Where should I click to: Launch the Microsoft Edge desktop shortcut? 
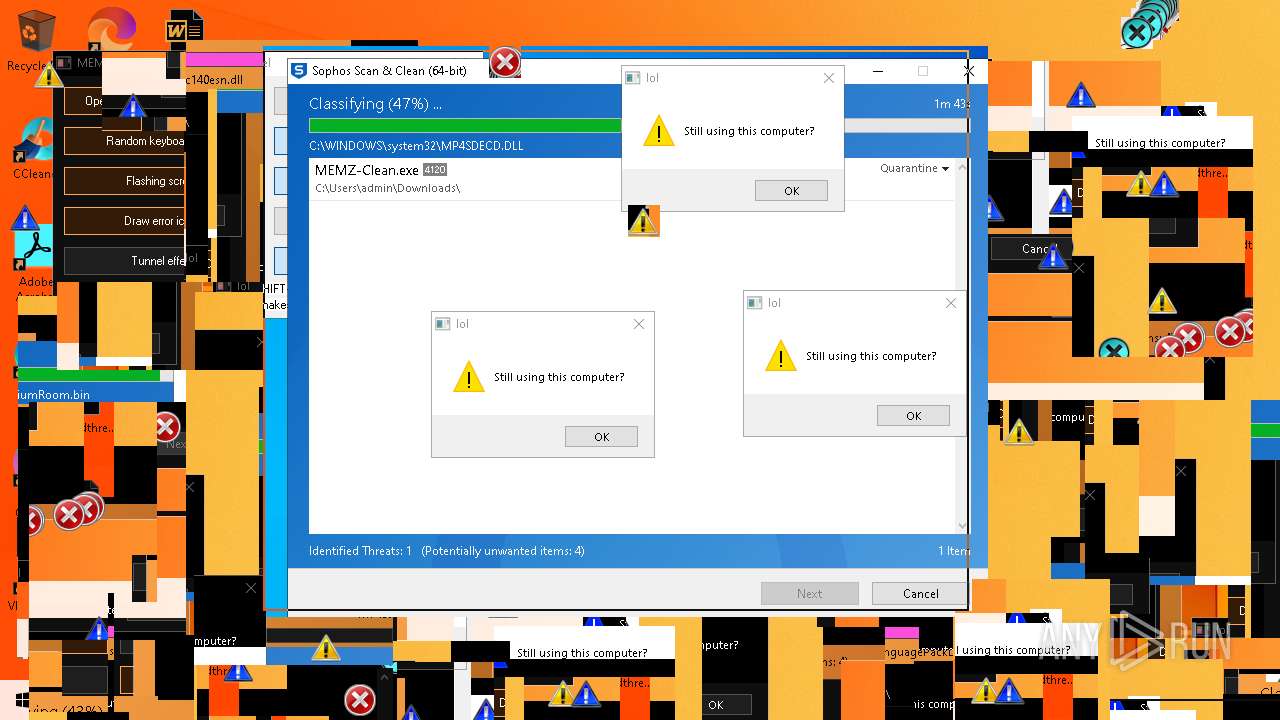click(x=111, y=29)
